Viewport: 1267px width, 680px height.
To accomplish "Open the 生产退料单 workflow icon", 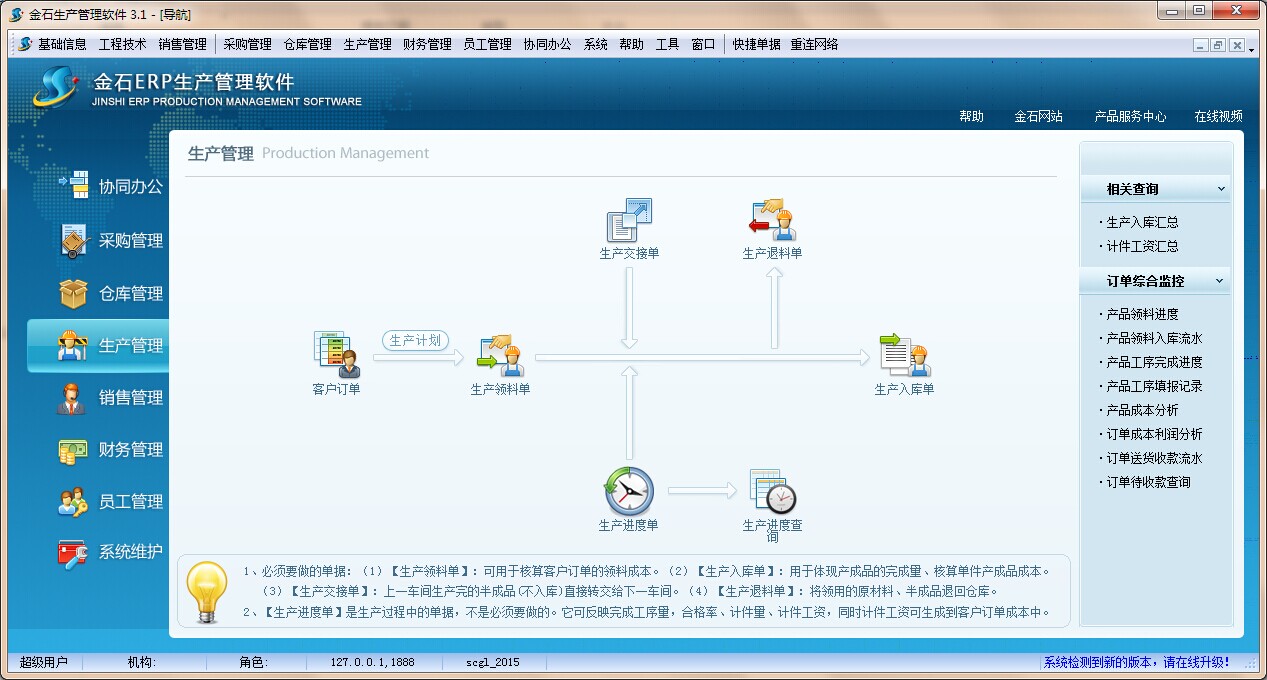I will pos(772,220).
